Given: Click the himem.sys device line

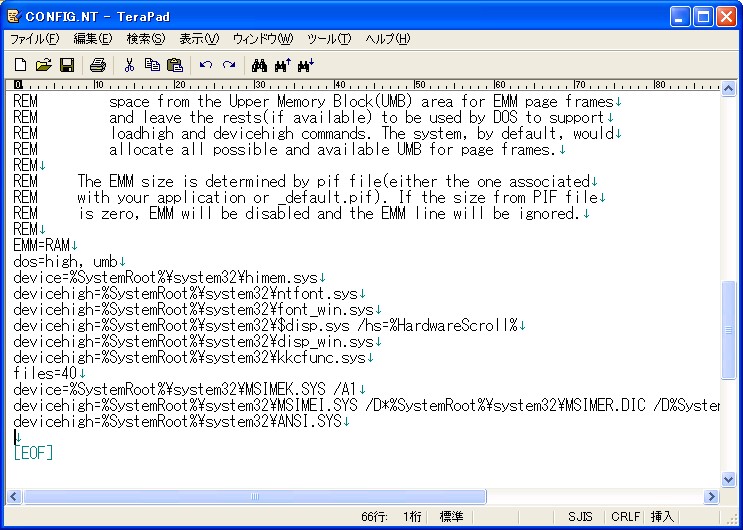Looking at the screenshot, I should (169, 277).
